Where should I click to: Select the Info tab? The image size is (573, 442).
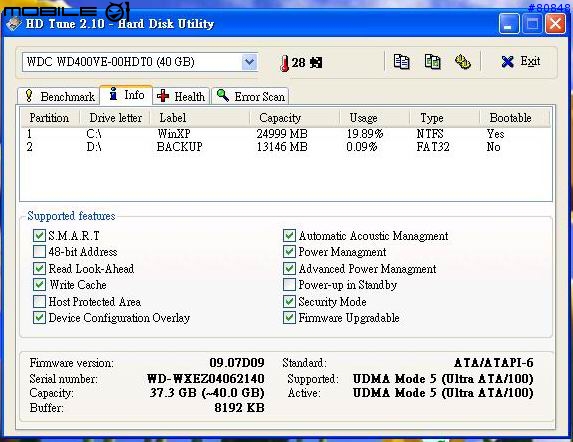point(126,95)
